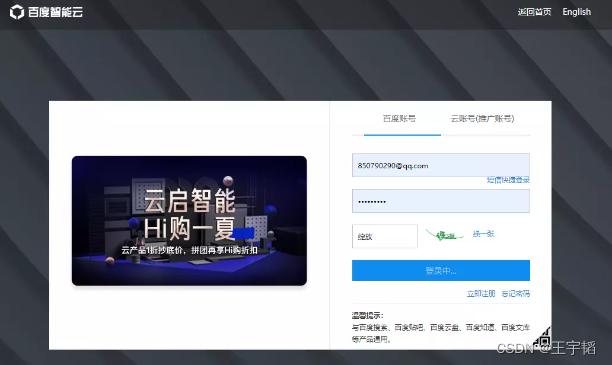The height and width of the screenshot is (365, 612).
Task: Open the 立即注册 register link
Action: point(481,294)
